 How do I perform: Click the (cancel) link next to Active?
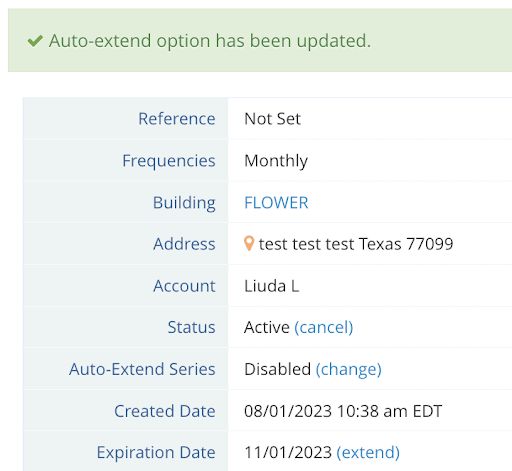(323, 327)
